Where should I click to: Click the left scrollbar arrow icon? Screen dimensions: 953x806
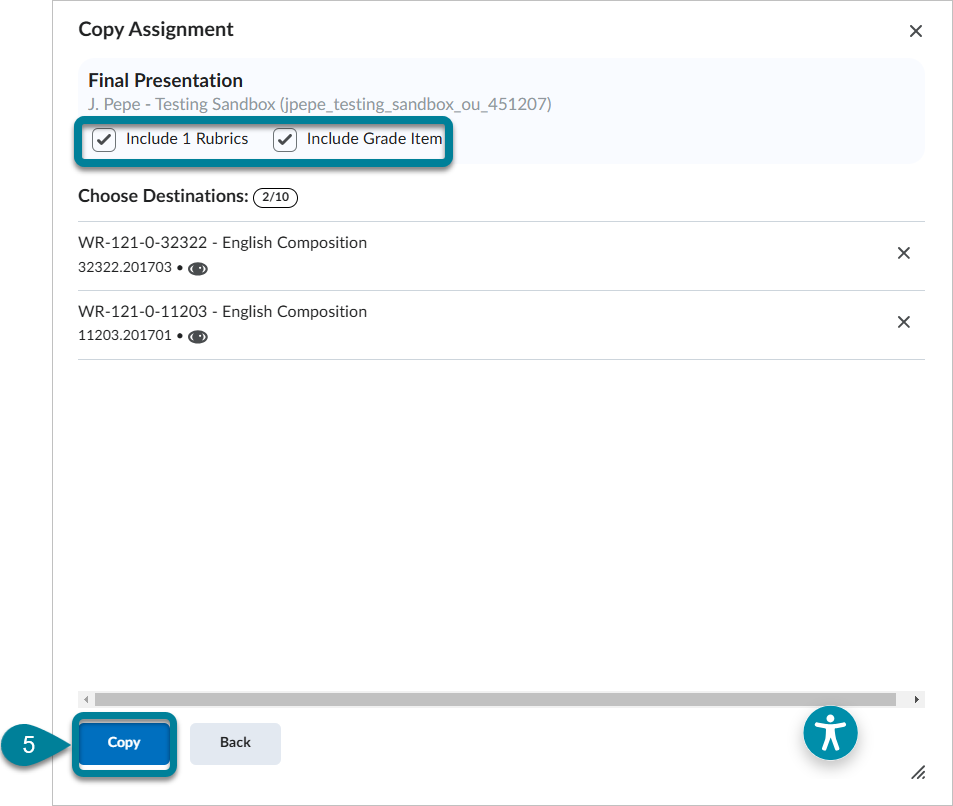coord(86,699)
